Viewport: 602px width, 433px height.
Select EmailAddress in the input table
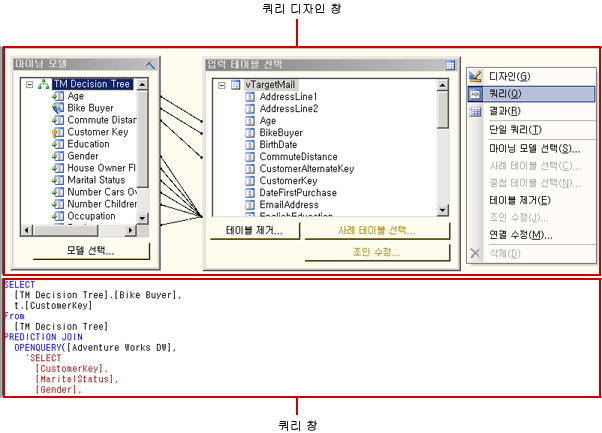tap(289, 205)
